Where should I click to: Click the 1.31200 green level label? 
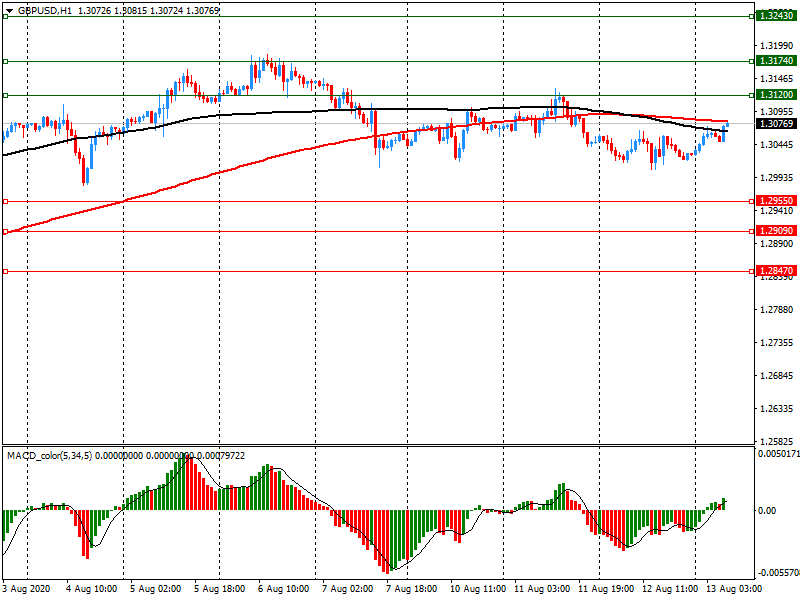pyautogui.click(x=777, y=95)
